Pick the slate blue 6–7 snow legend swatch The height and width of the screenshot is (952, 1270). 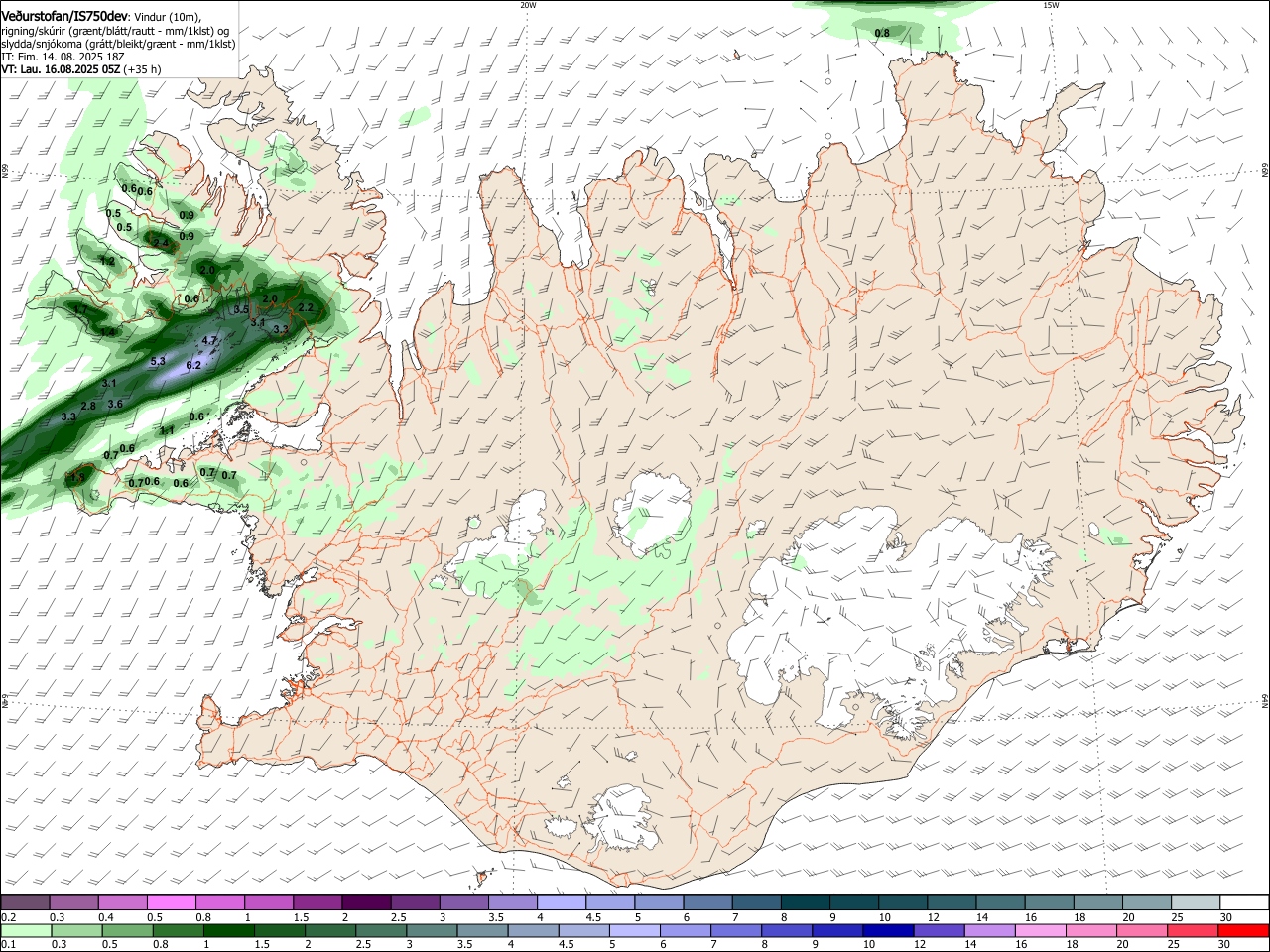click(x=707, y=902)
